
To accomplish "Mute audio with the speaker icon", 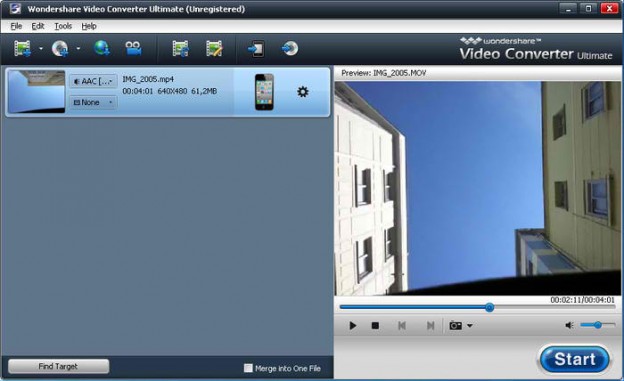I will pyautogui.click(x=569, y=325).
